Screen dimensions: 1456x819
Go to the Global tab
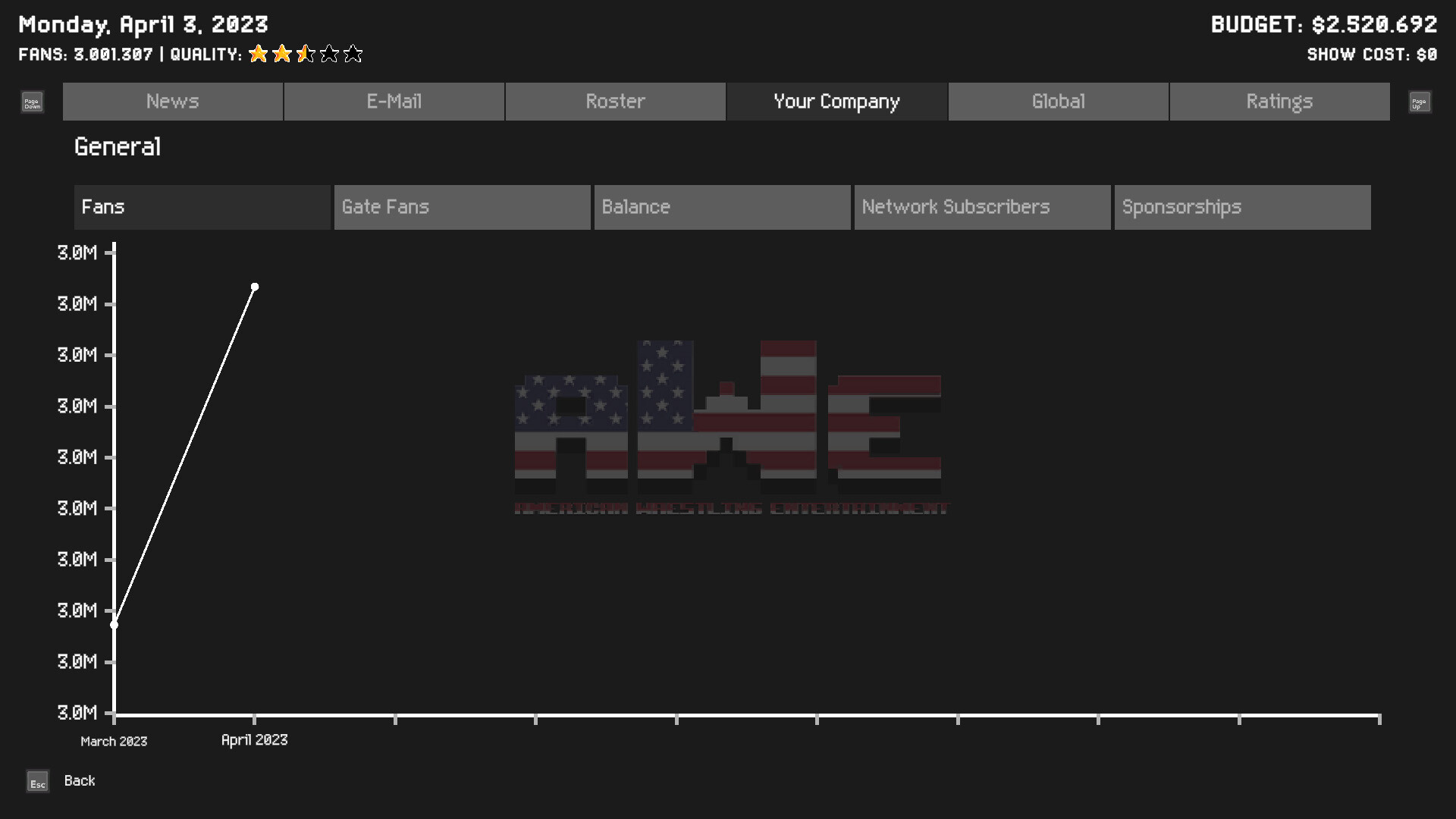click(1058, 101)
